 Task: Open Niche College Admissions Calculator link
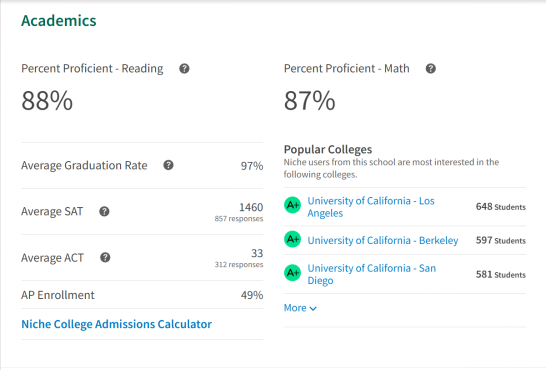click(x=117, y=324)
